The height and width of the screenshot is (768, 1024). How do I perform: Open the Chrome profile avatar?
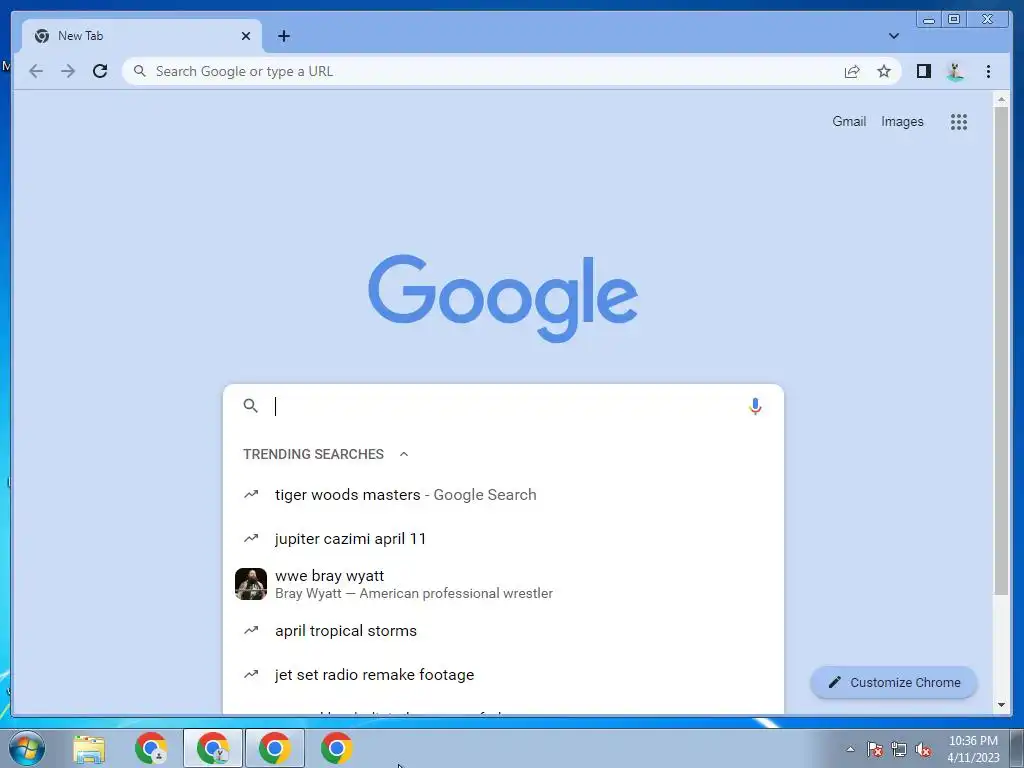(955, 71)
